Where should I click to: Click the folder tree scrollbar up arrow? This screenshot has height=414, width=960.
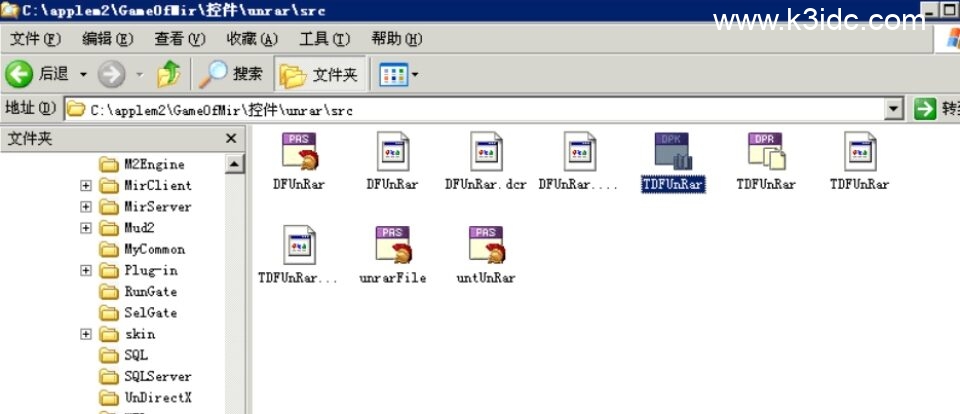235,164
